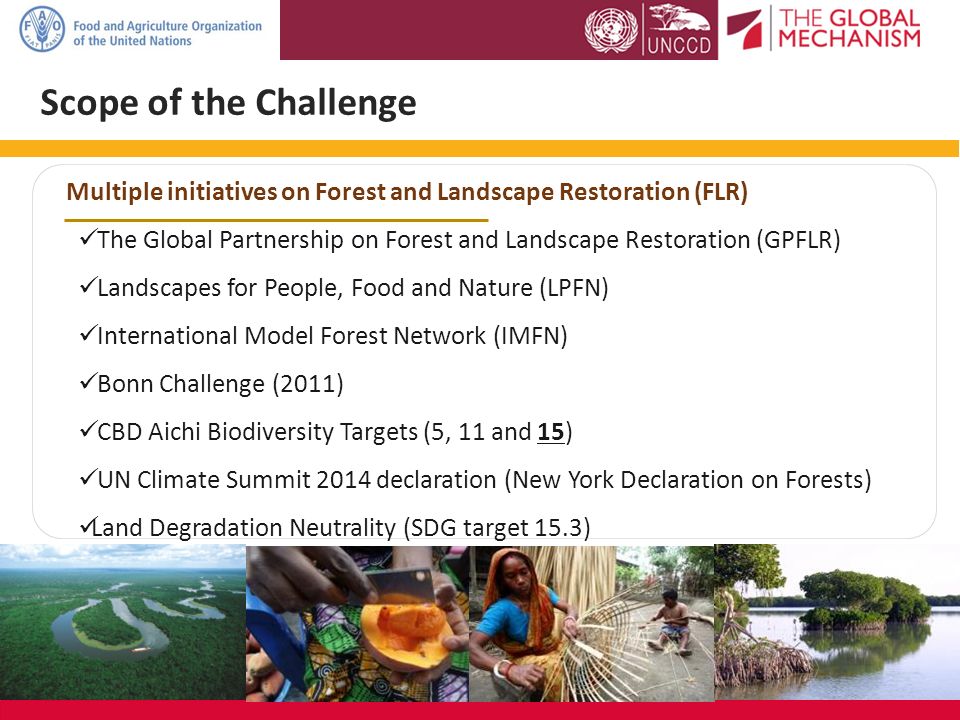Click the 'Scope of the Challenge' title

coord(228,102)
